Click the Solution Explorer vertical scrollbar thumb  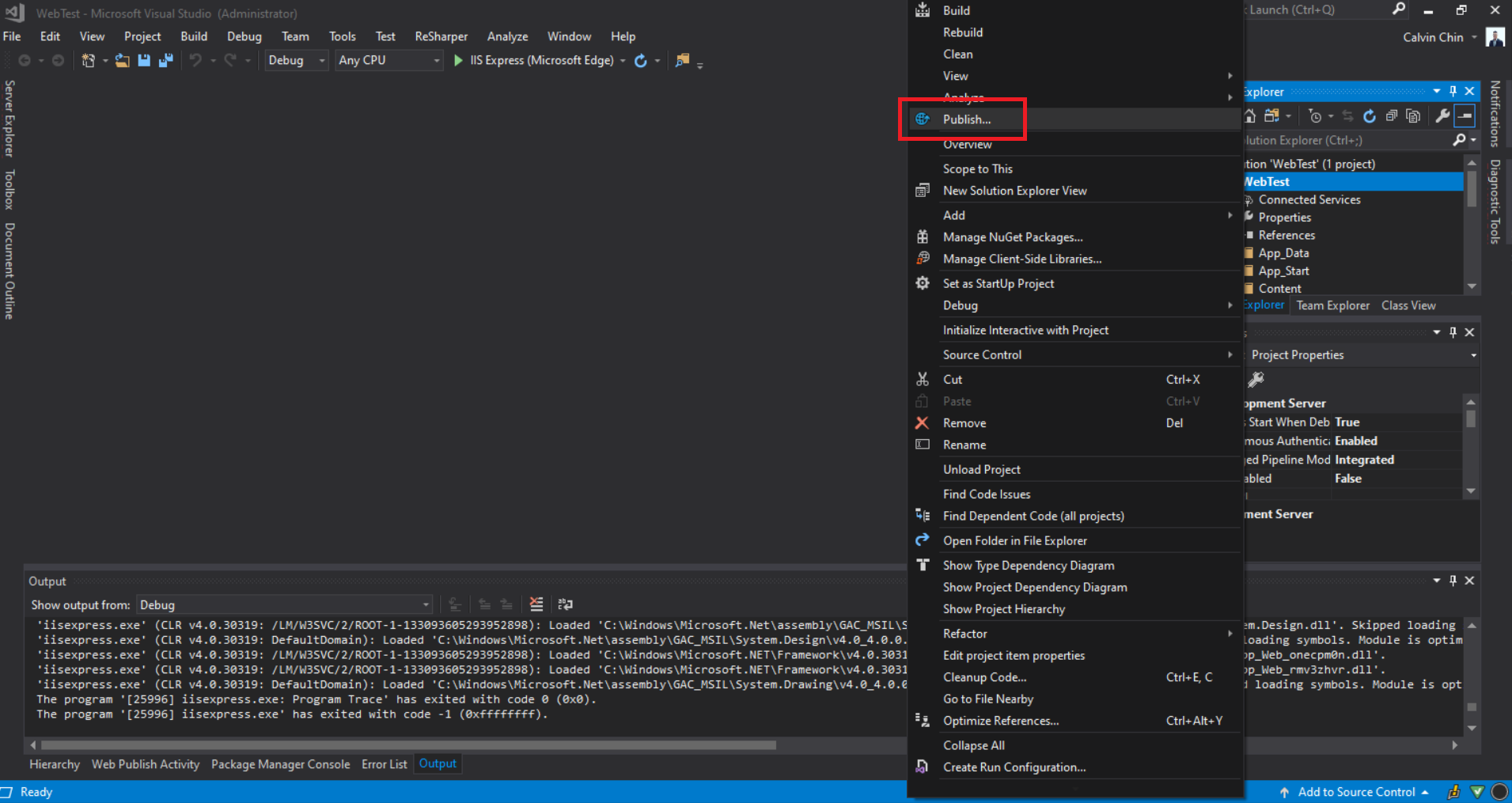pyautogui.click(x=1472, y=188)
